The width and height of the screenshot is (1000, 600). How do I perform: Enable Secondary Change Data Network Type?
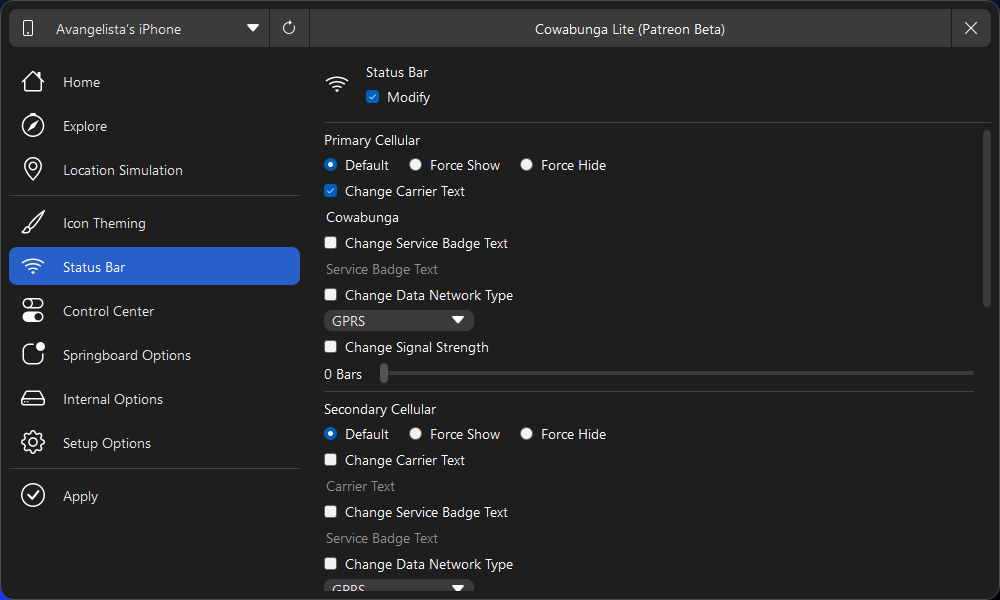330,564
